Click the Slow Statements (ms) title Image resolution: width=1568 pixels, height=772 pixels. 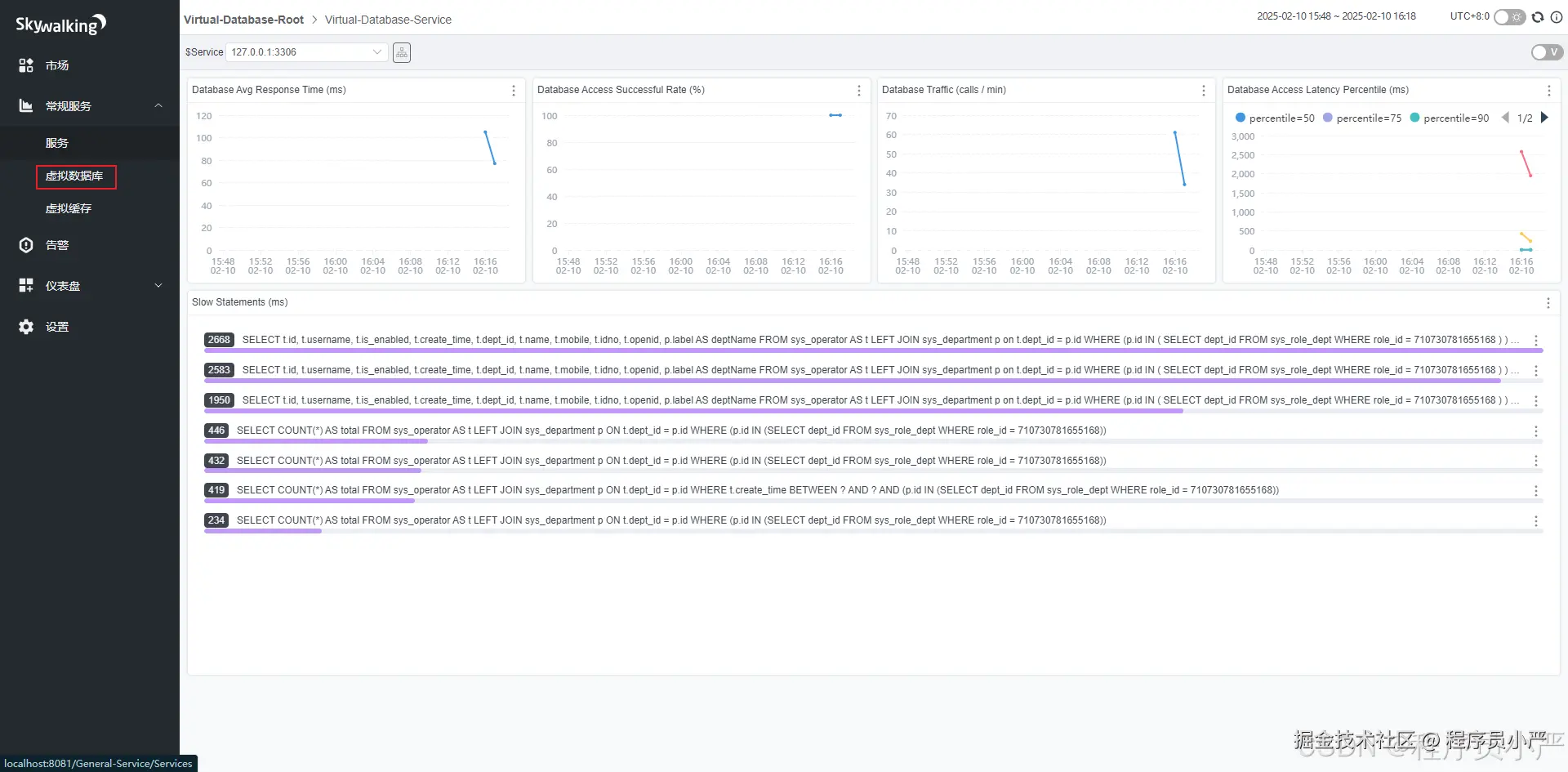240,302
